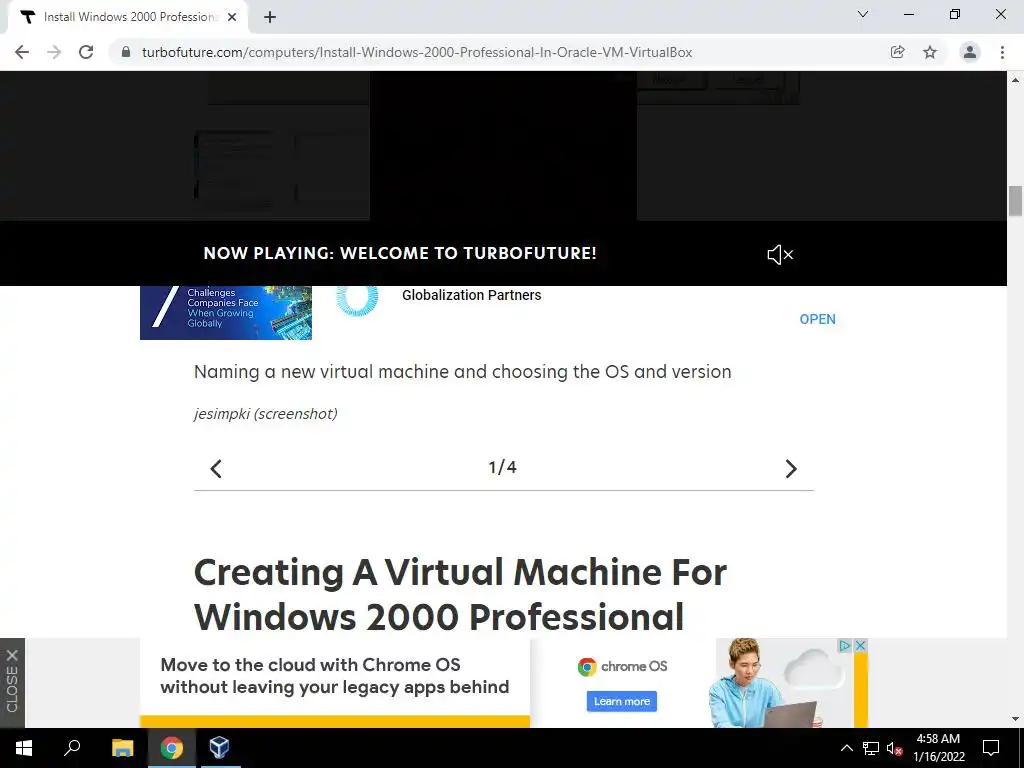Click the page scrollbar thumb
Image resolution: width=1024 pixels, height=768 pixels.
1015,201
